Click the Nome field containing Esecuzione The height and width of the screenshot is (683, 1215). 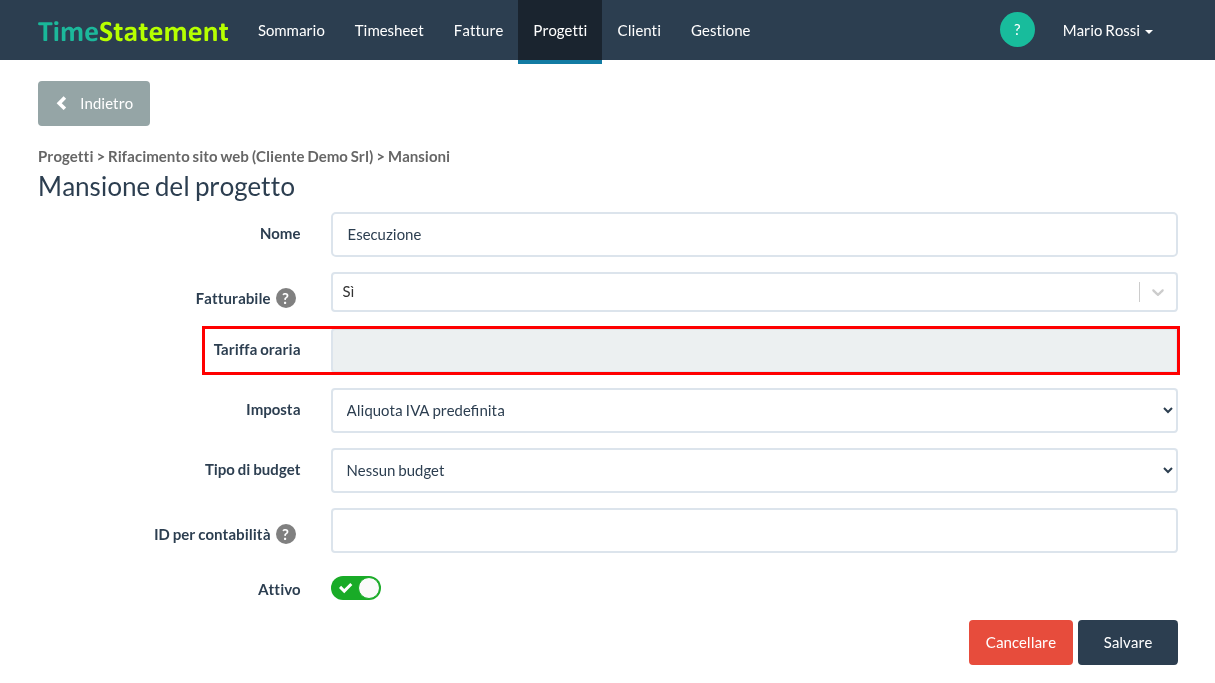pos(754,234)
